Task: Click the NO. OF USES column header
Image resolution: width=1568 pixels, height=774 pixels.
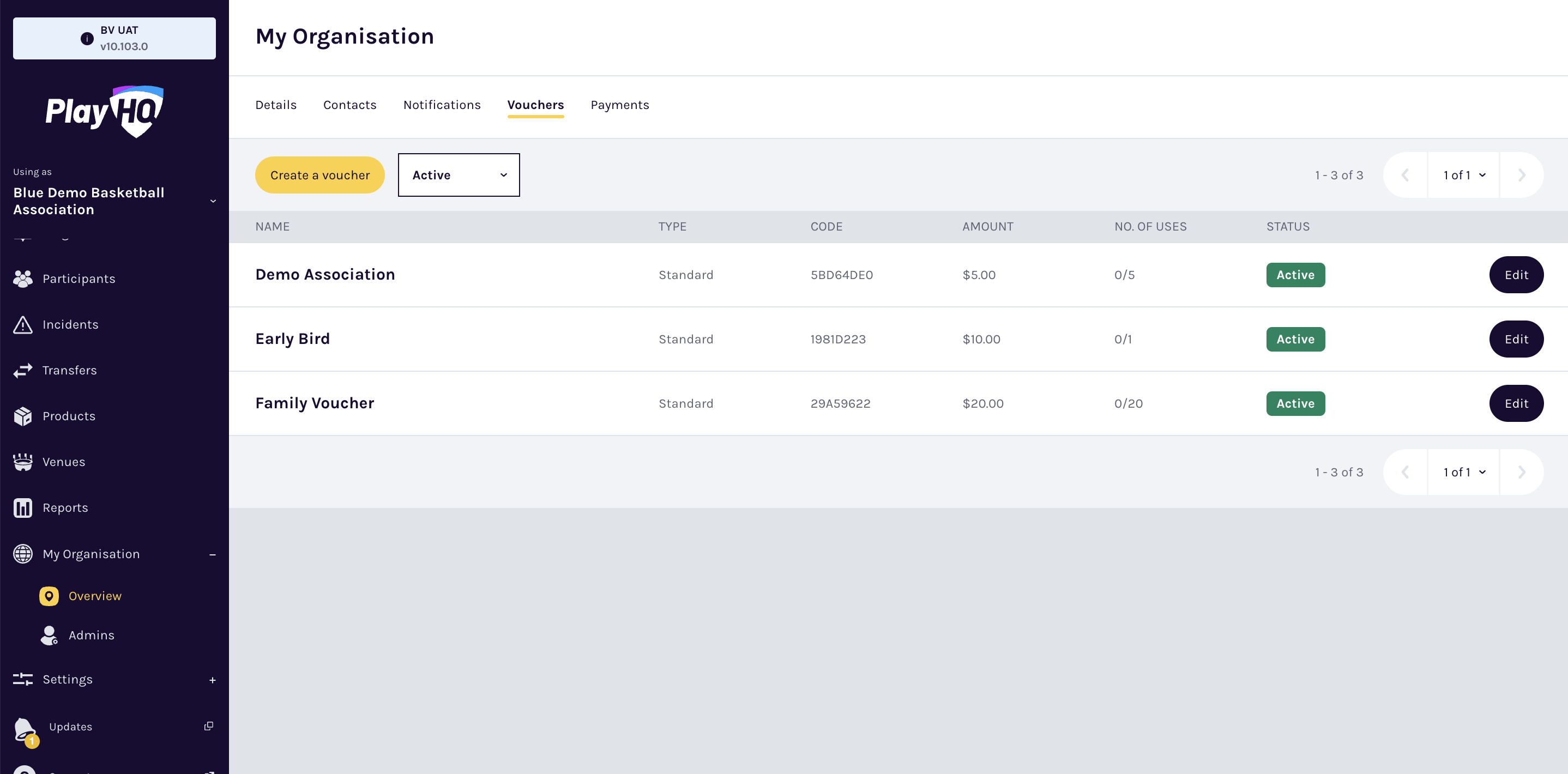Action: [1150, 226]
